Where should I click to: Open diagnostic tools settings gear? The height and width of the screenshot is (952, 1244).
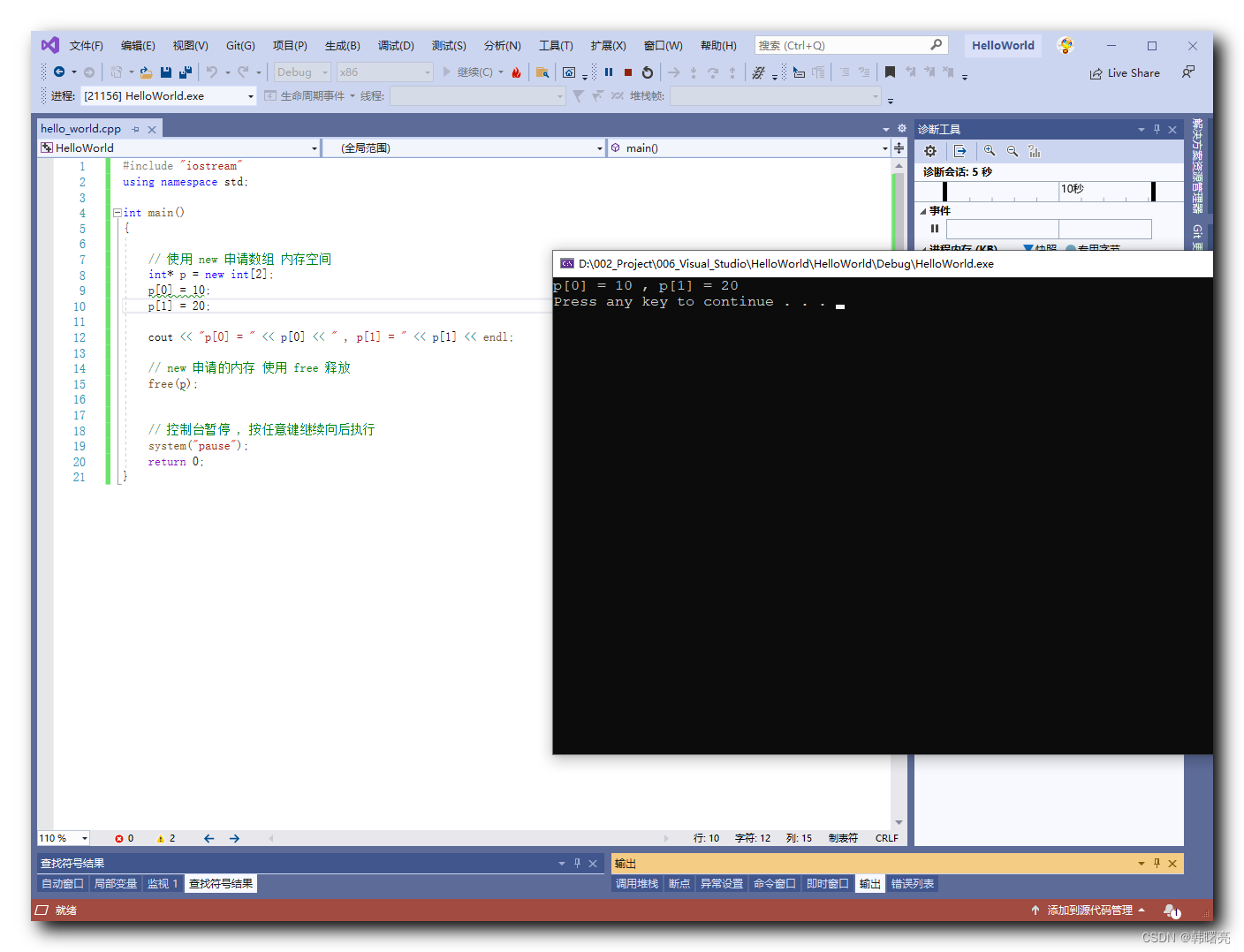[930, 151]
